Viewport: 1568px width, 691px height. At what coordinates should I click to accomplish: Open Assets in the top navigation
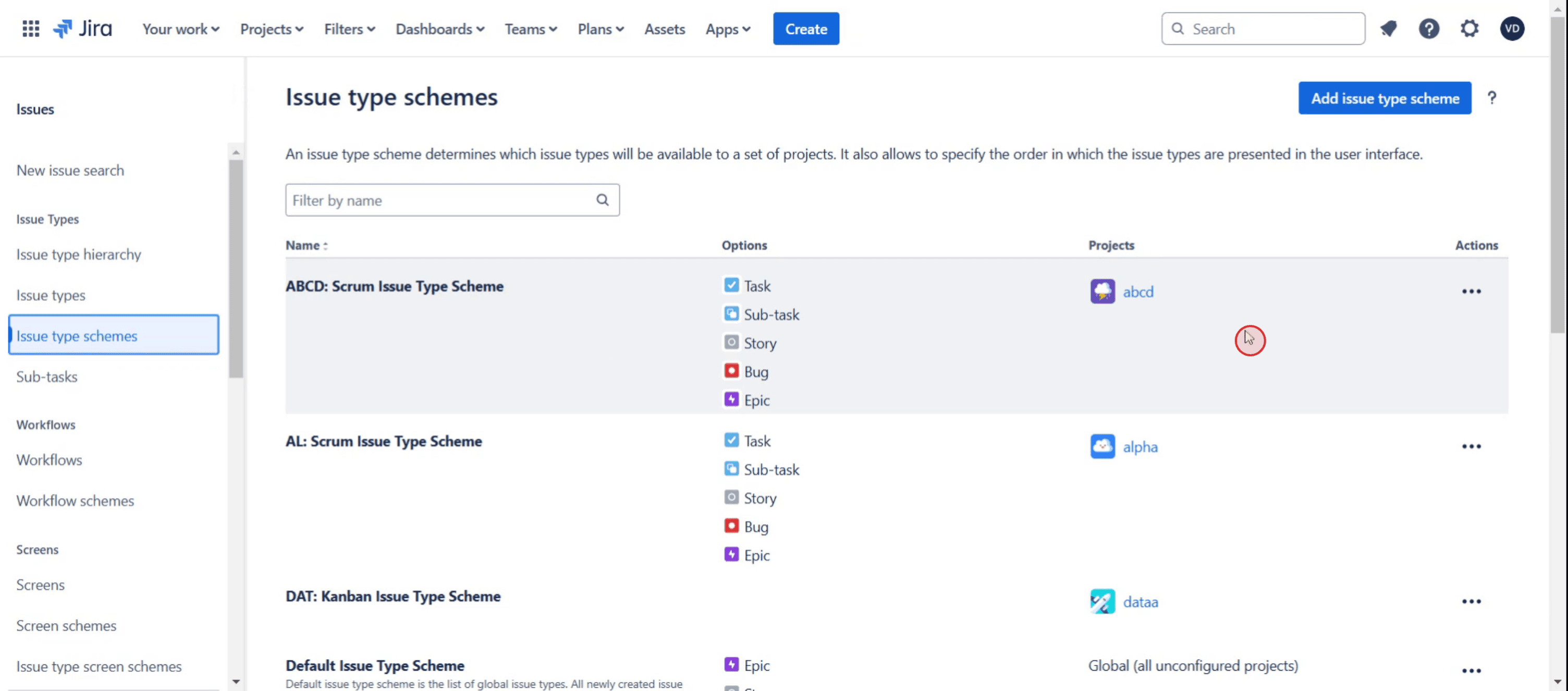(664, 29)
